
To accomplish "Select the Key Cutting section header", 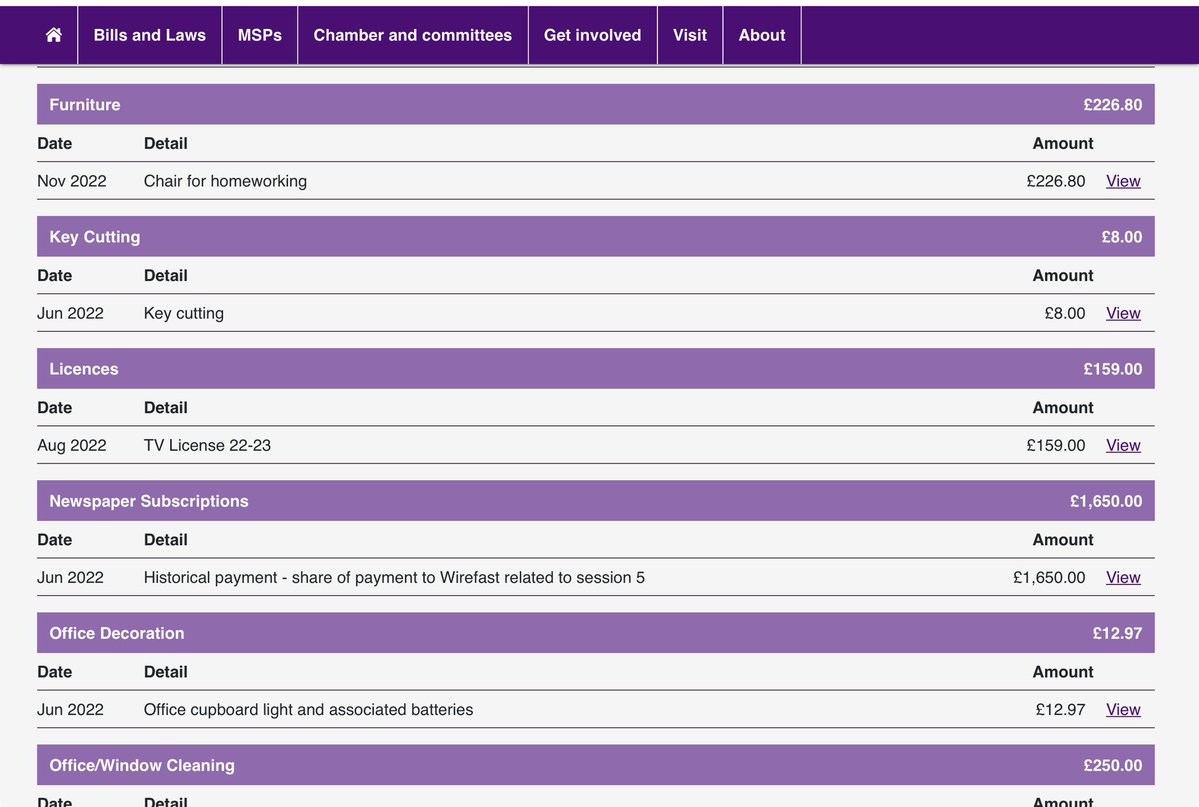I will [596, 237].
